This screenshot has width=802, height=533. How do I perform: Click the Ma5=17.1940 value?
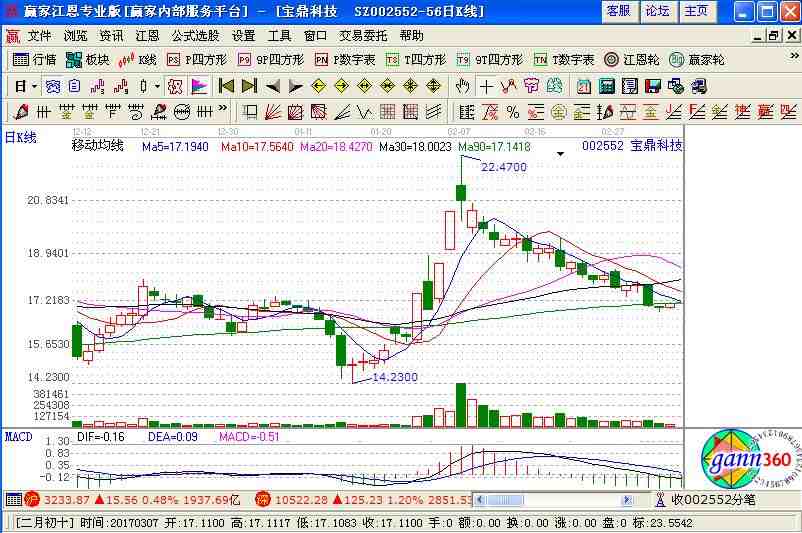(x=175, y=147)
